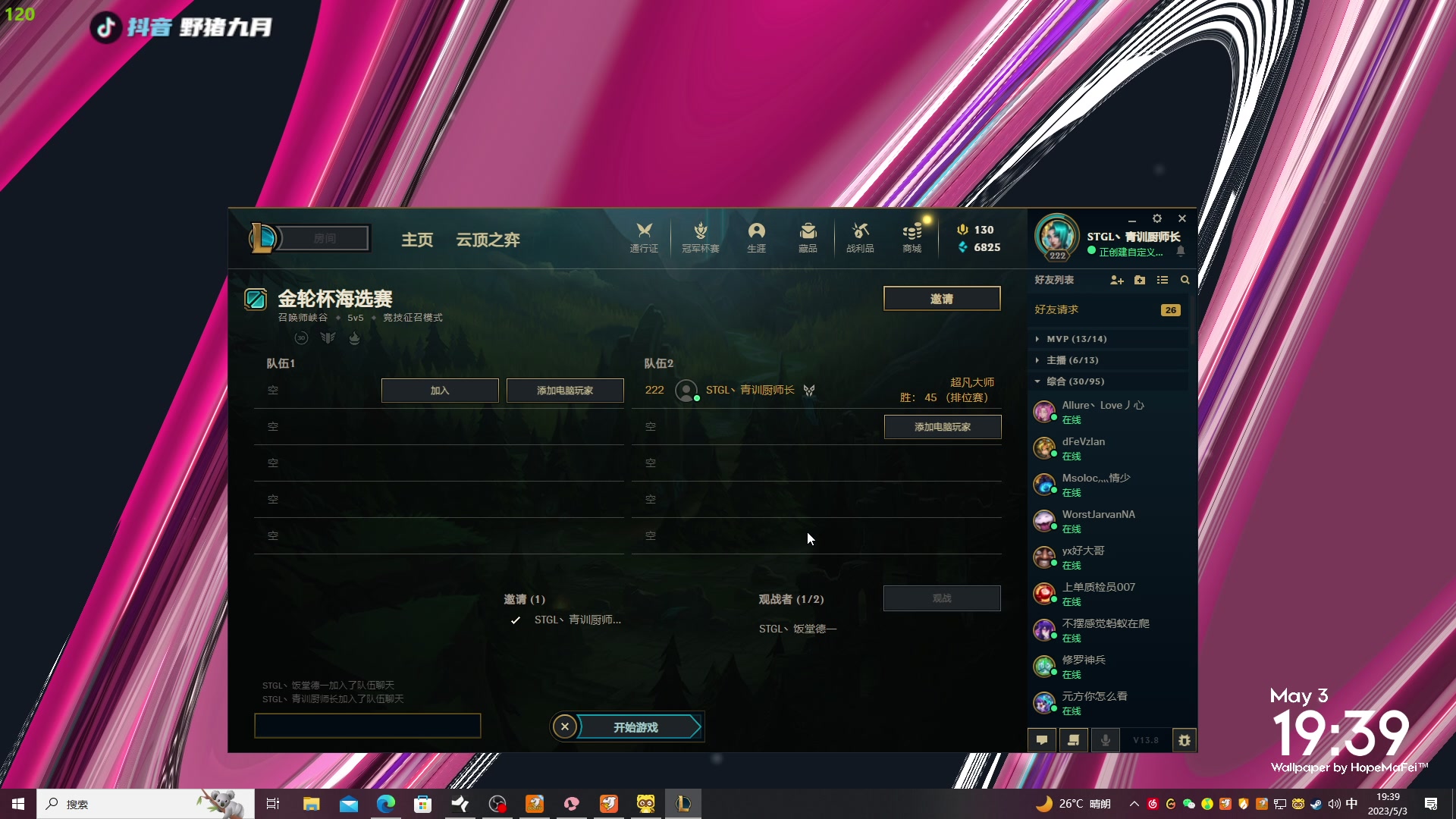Viewport: 1456px width, 819px height.
Task: Select friend 上单质检员007
Action: [x=1108, y=594]
